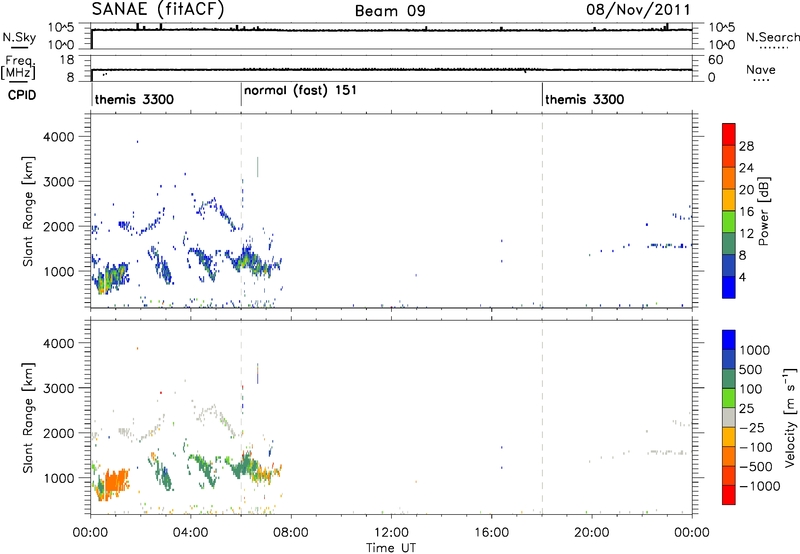Click the SANAE (fitACF) title text
Image resolution: width=800 pixels, height=554 pixels.
point(158,10)
